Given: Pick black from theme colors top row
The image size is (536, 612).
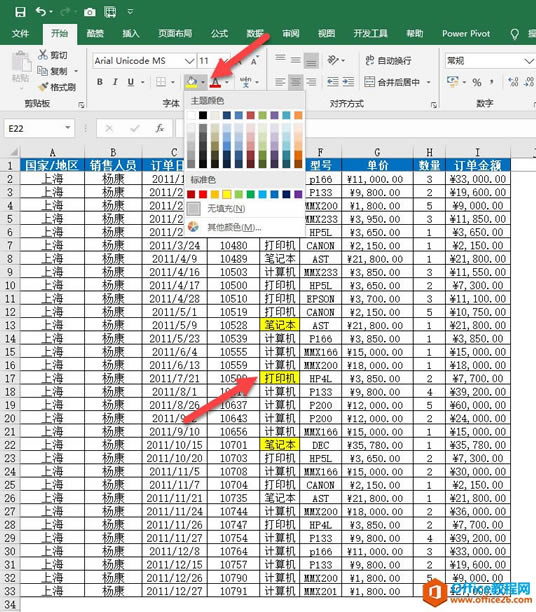Looking at the screenshot, I should (x=203, y=115).
